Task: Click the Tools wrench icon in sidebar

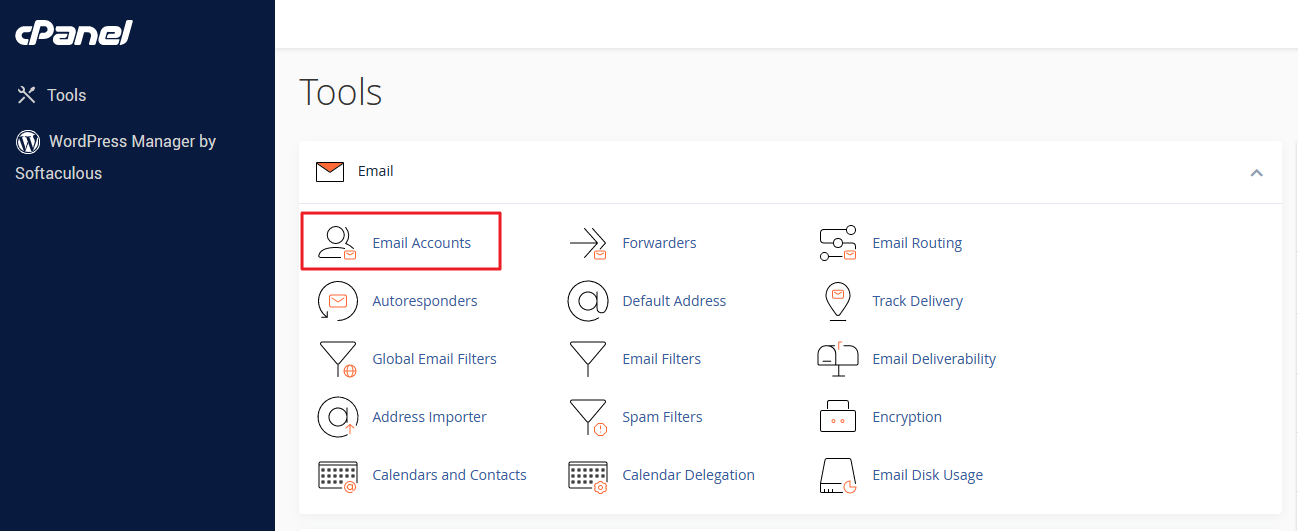Action: [x=27, y=95]
